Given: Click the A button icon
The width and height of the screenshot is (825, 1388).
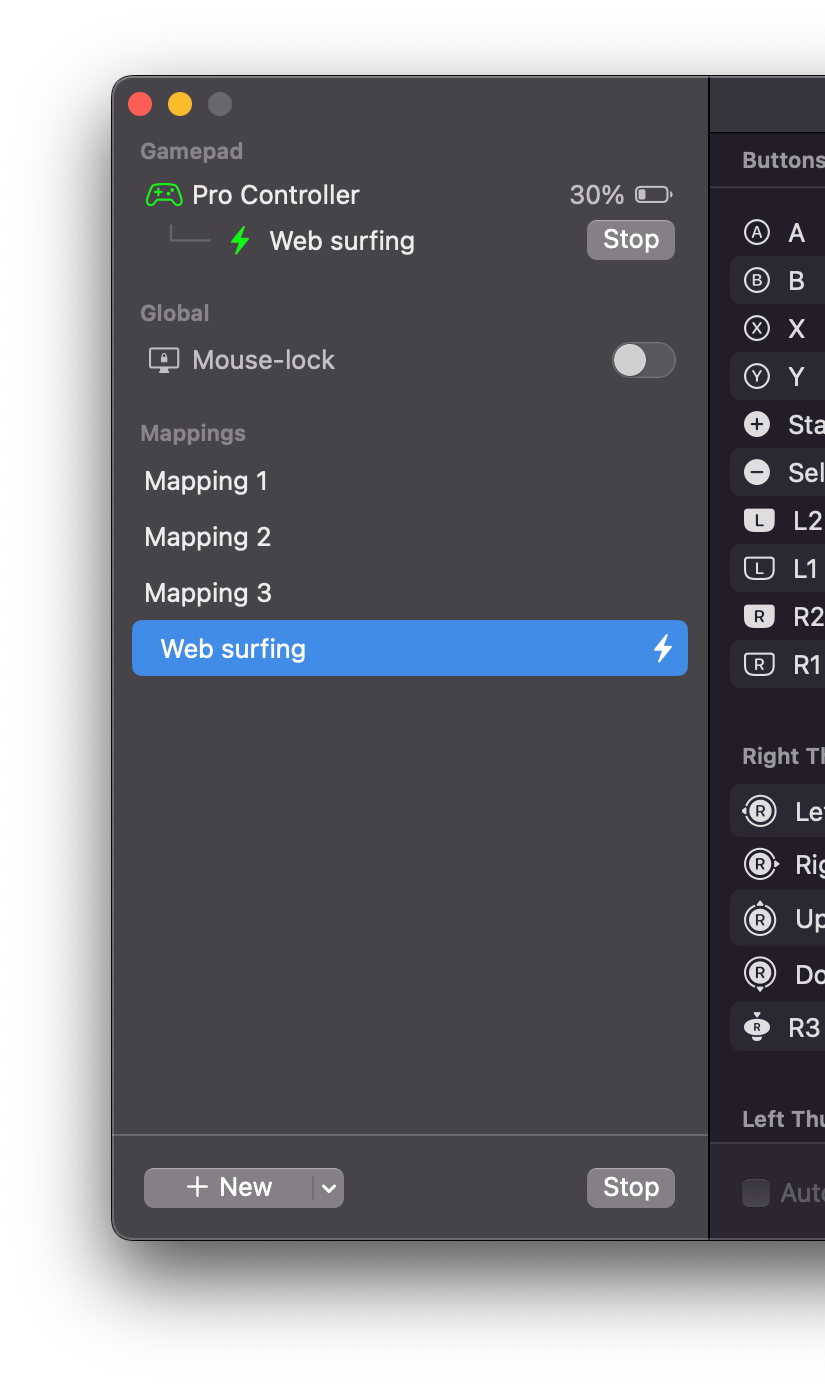Looking at the screenshot, I should [x=757, y=233].
